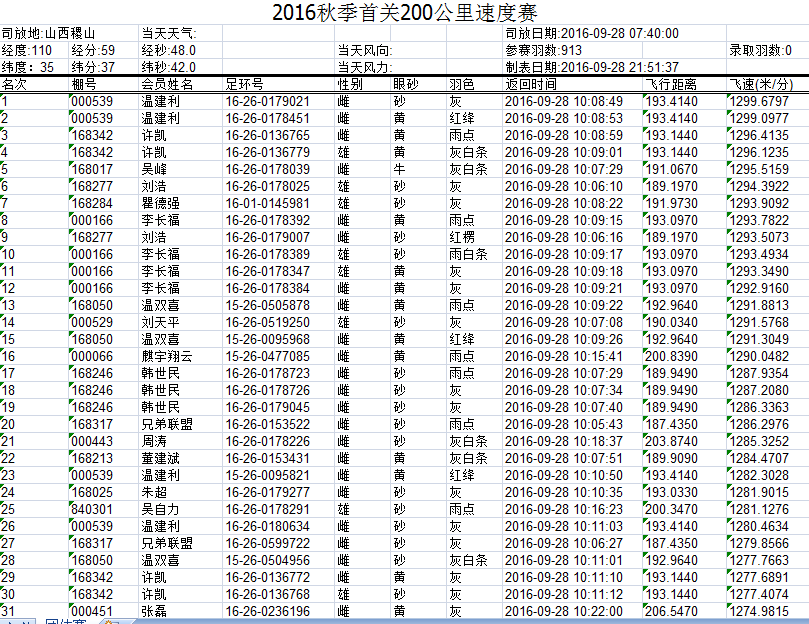The width and height of the screenshot is (809, 624).
Task: Select feather color 雨白条 in row 10
Action: [468, 254]
